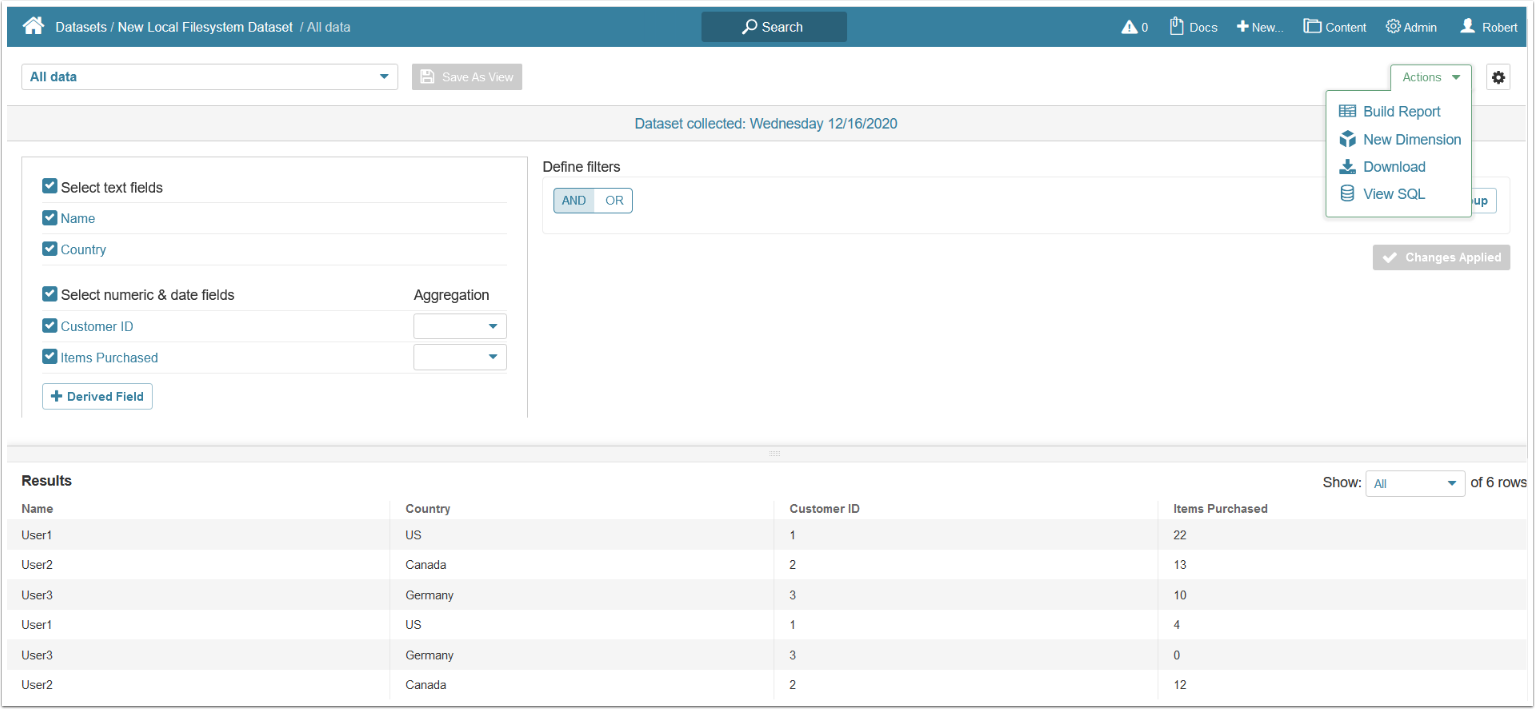This screenshot has height=709, width=1535.
Task: Choose Build Report from the Actions menu
Action: [1401, 112]
